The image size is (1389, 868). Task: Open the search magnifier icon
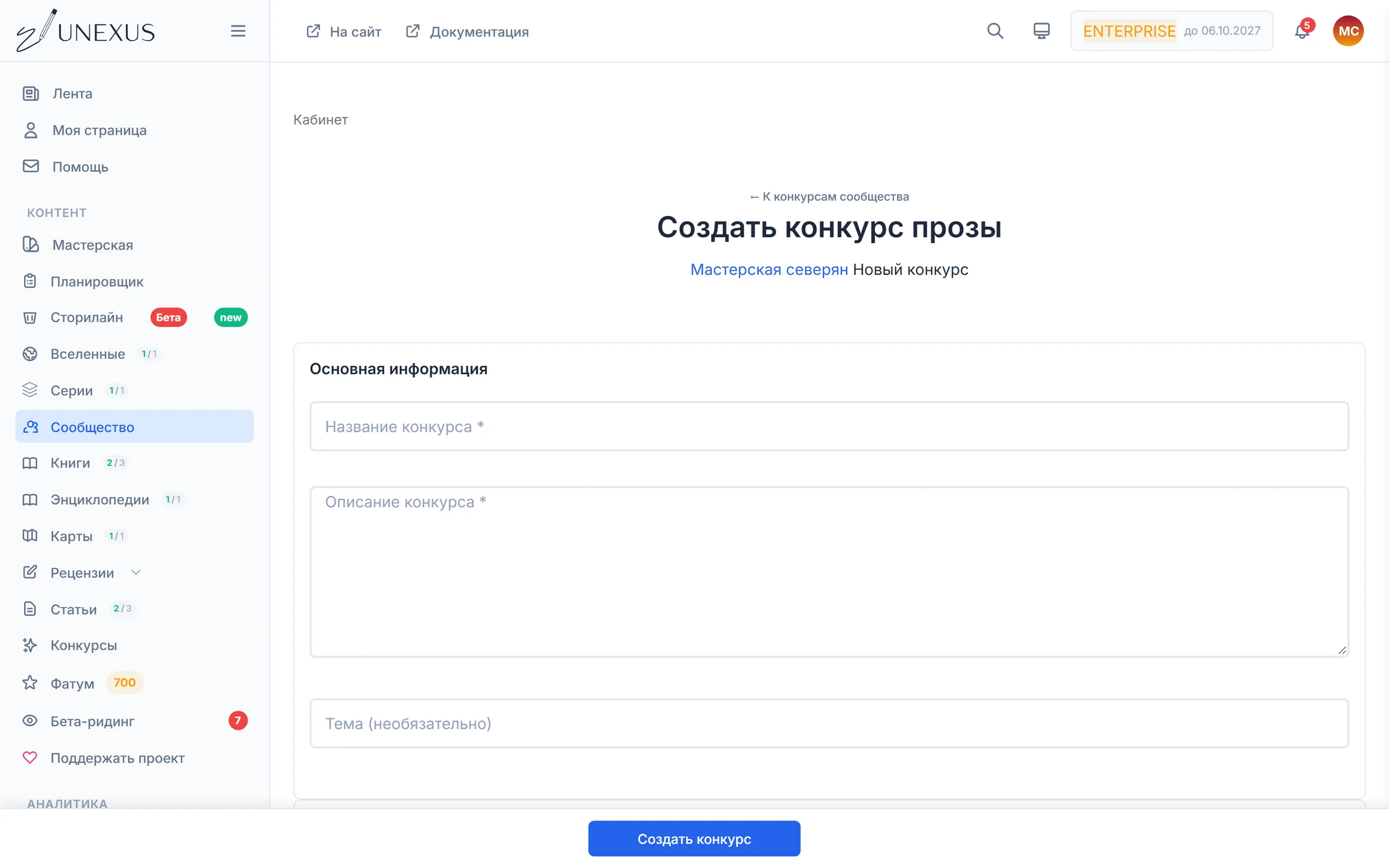click(x=995, y=31)
